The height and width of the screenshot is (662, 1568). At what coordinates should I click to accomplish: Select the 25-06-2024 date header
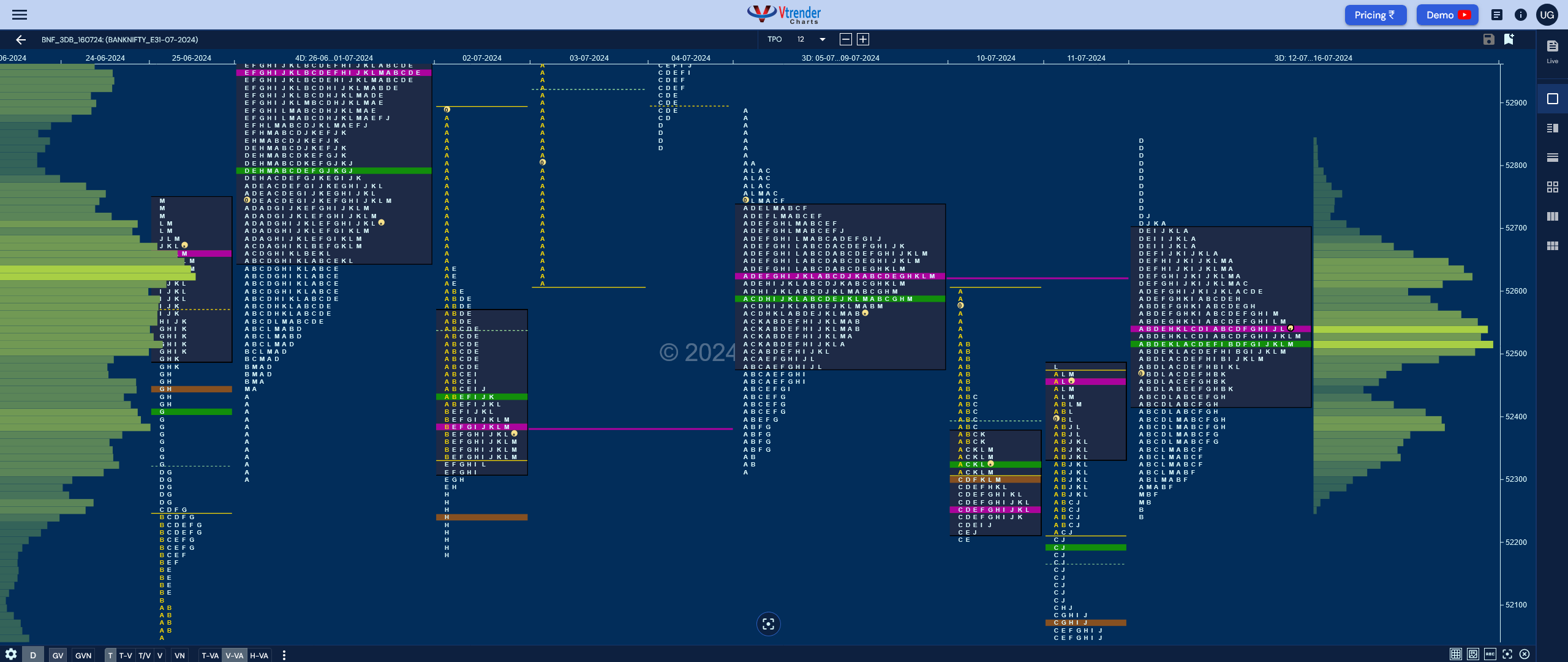coord(191,58)
